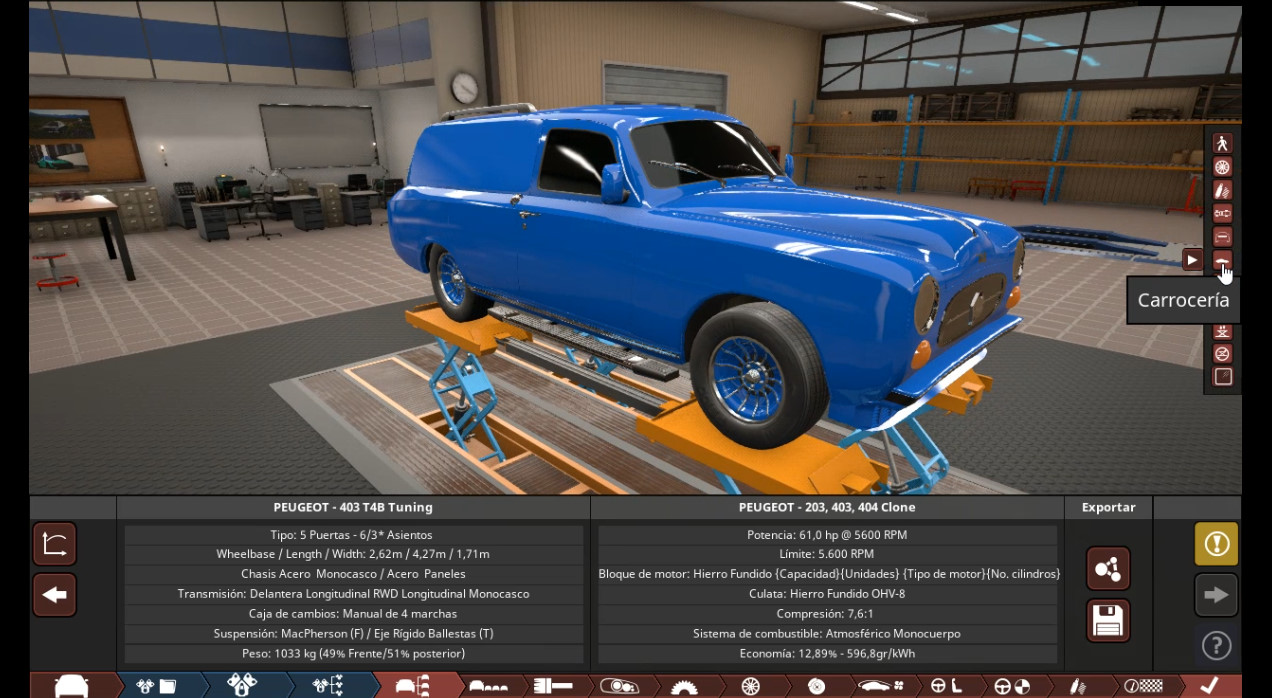Click the 'Tipo: 5 Puertas' row
This screenshot has width=1272, height=698.
(353, 535)
